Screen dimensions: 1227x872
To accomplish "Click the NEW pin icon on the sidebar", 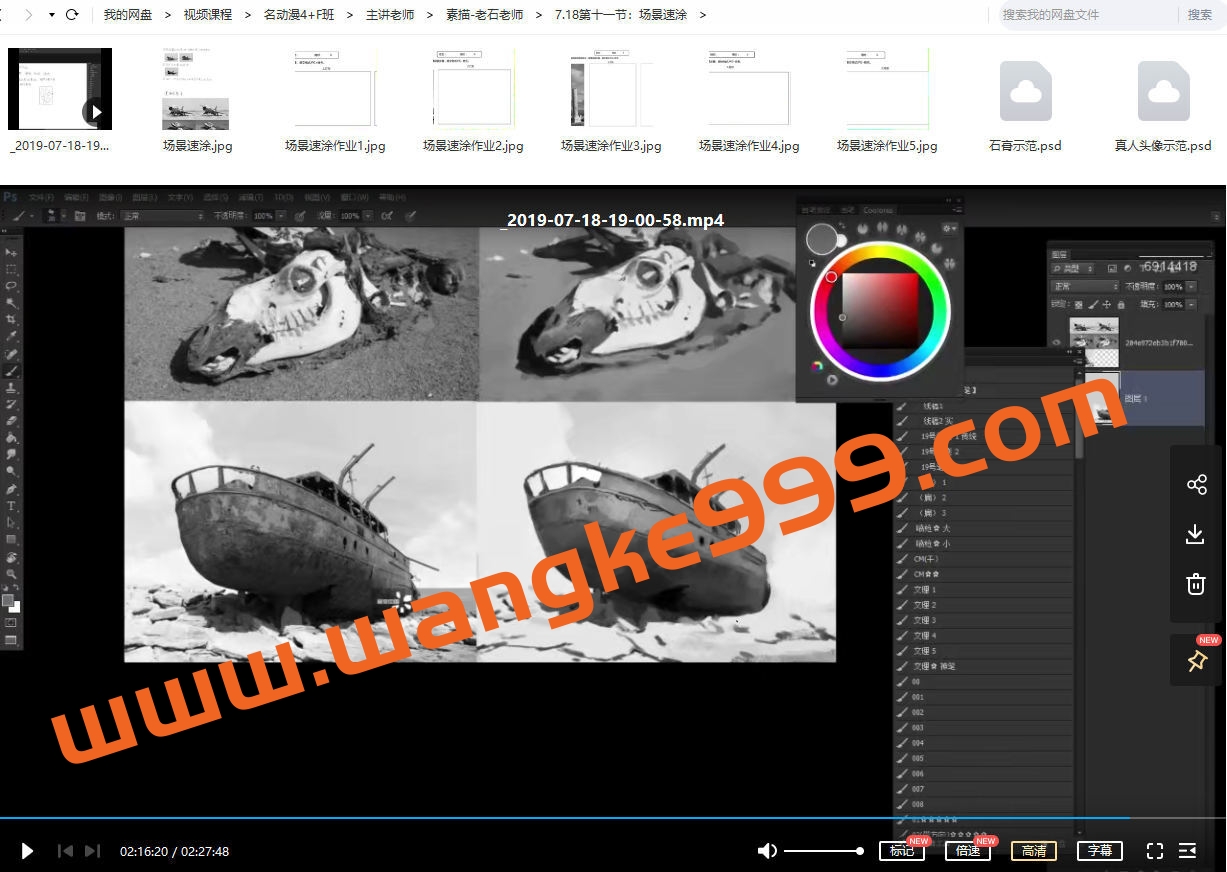I will tap(1196, 660).
